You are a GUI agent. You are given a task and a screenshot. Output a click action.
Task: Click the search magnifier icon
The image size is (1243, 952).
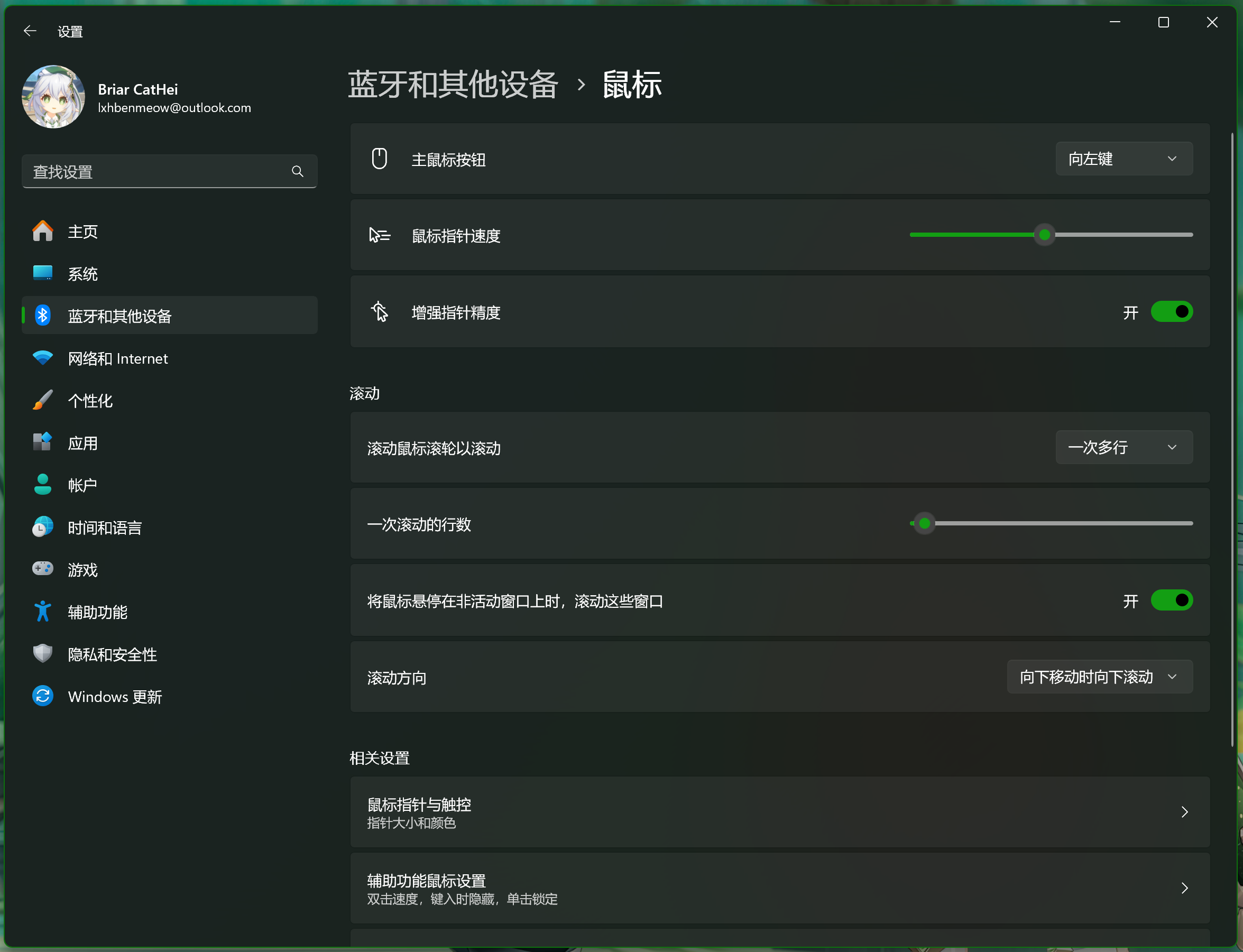point(297,171)
